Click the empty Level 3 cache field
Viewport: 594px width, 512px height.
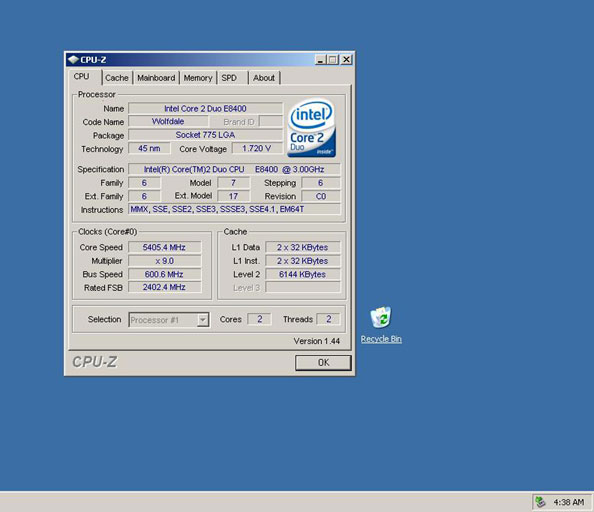pos(302,287)
